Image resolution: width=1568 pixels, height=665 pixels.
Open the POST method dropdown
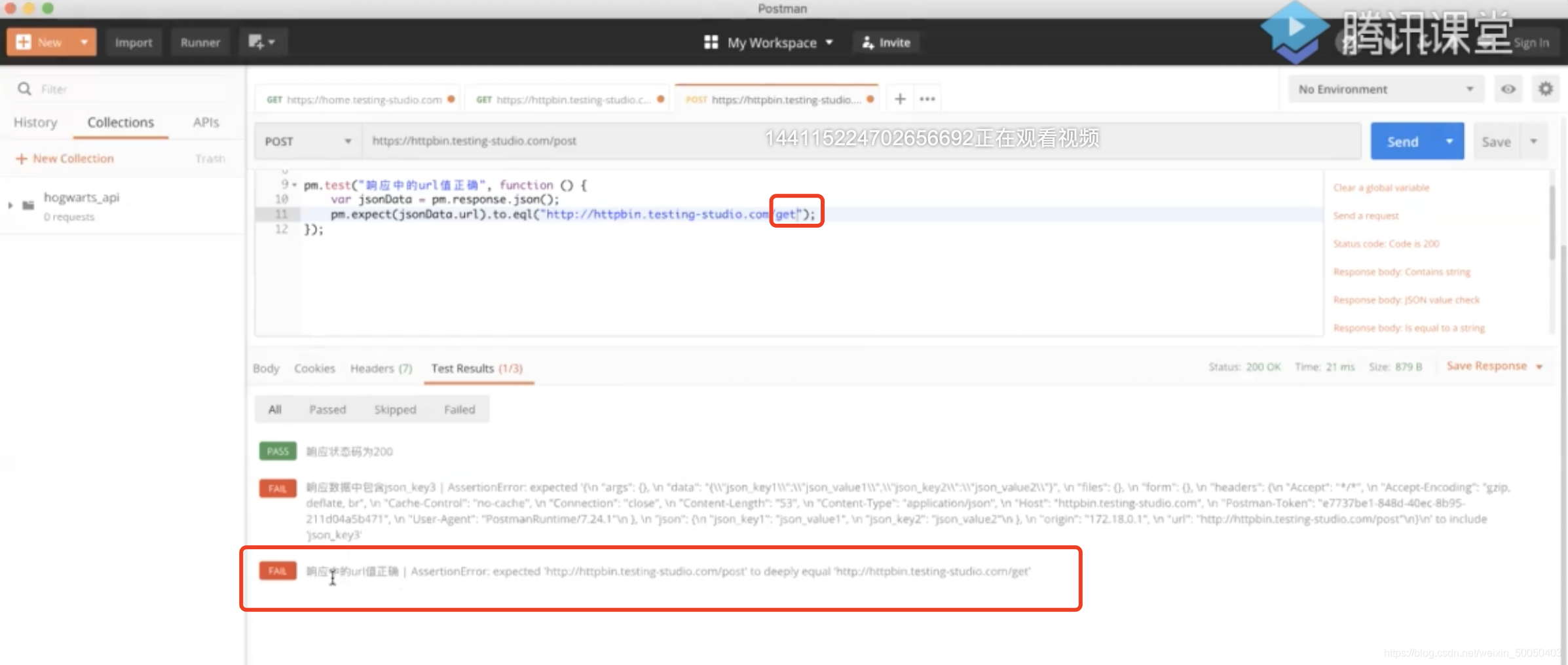click(308, 141)
